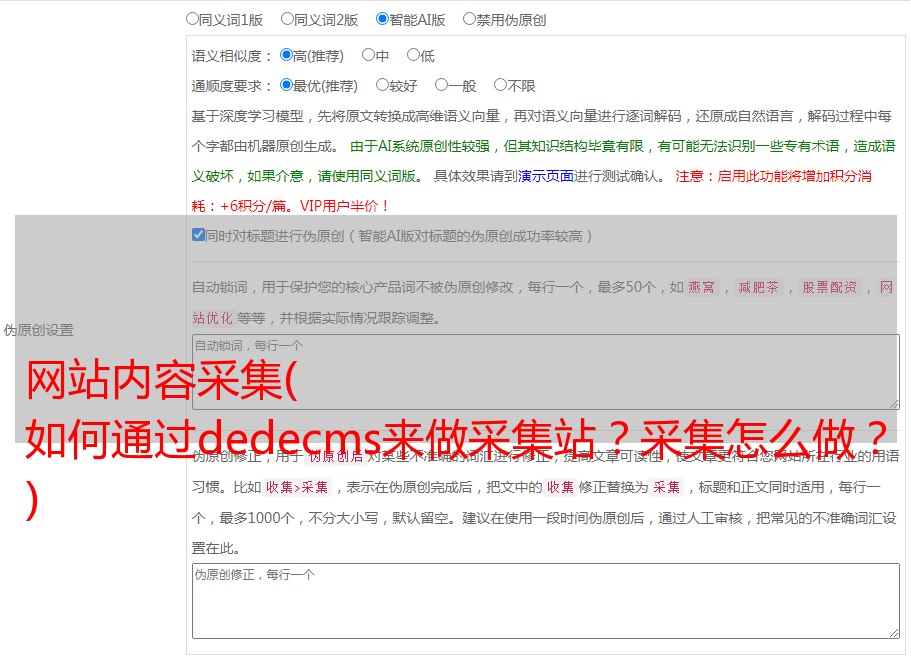Viewport: 911px width, 658px height.
Task: Click the 收集>采集 example tag
Action: (x=297, y=487)
